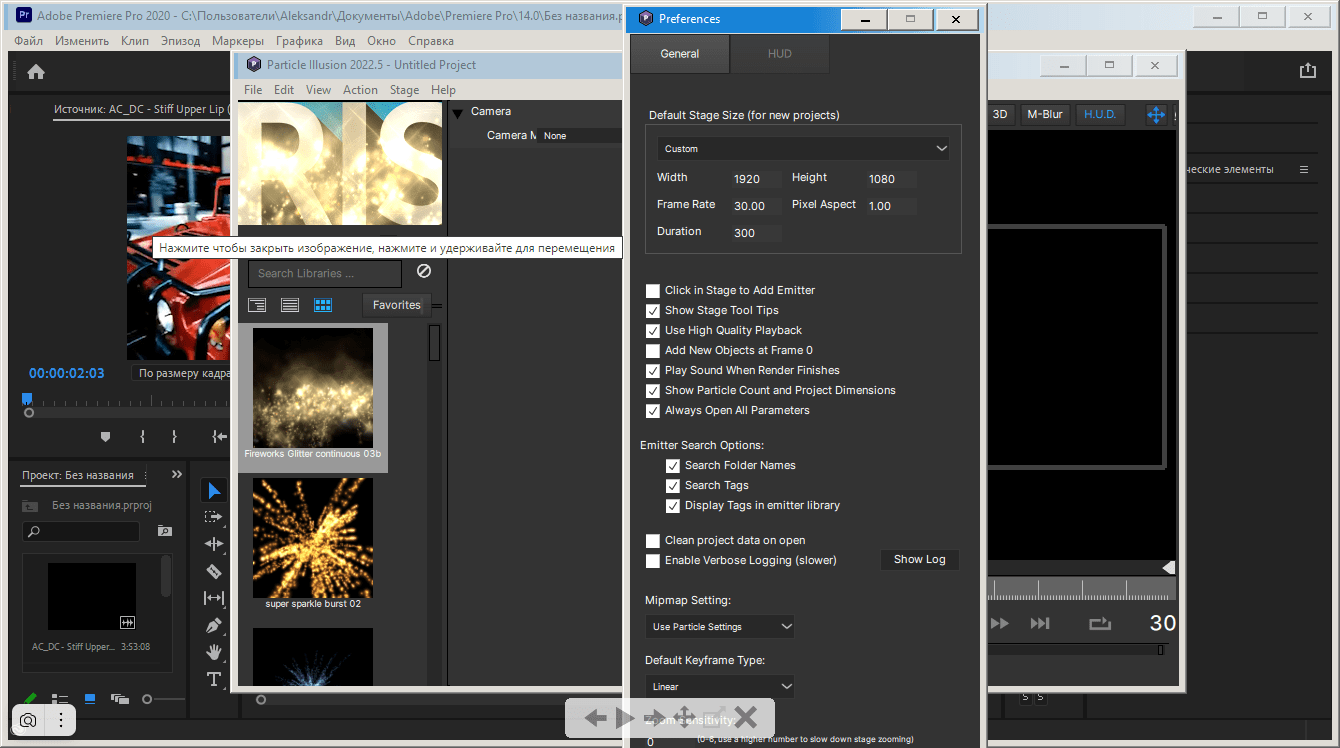Toggle loop playback in Particle Illusion

point(1100,623)
